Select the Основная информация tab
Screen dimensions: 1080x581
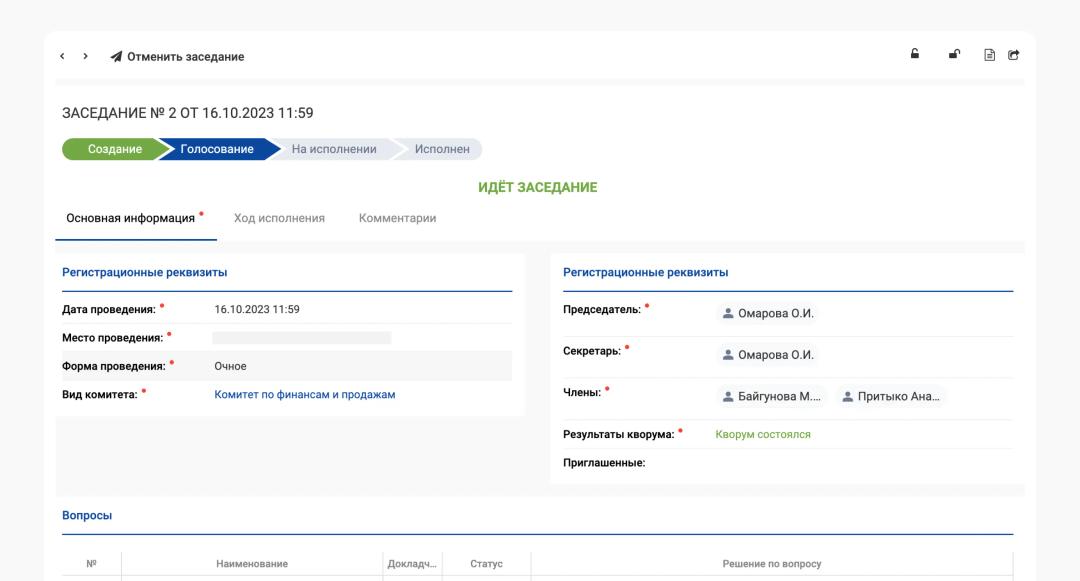(x=130, y=218)
